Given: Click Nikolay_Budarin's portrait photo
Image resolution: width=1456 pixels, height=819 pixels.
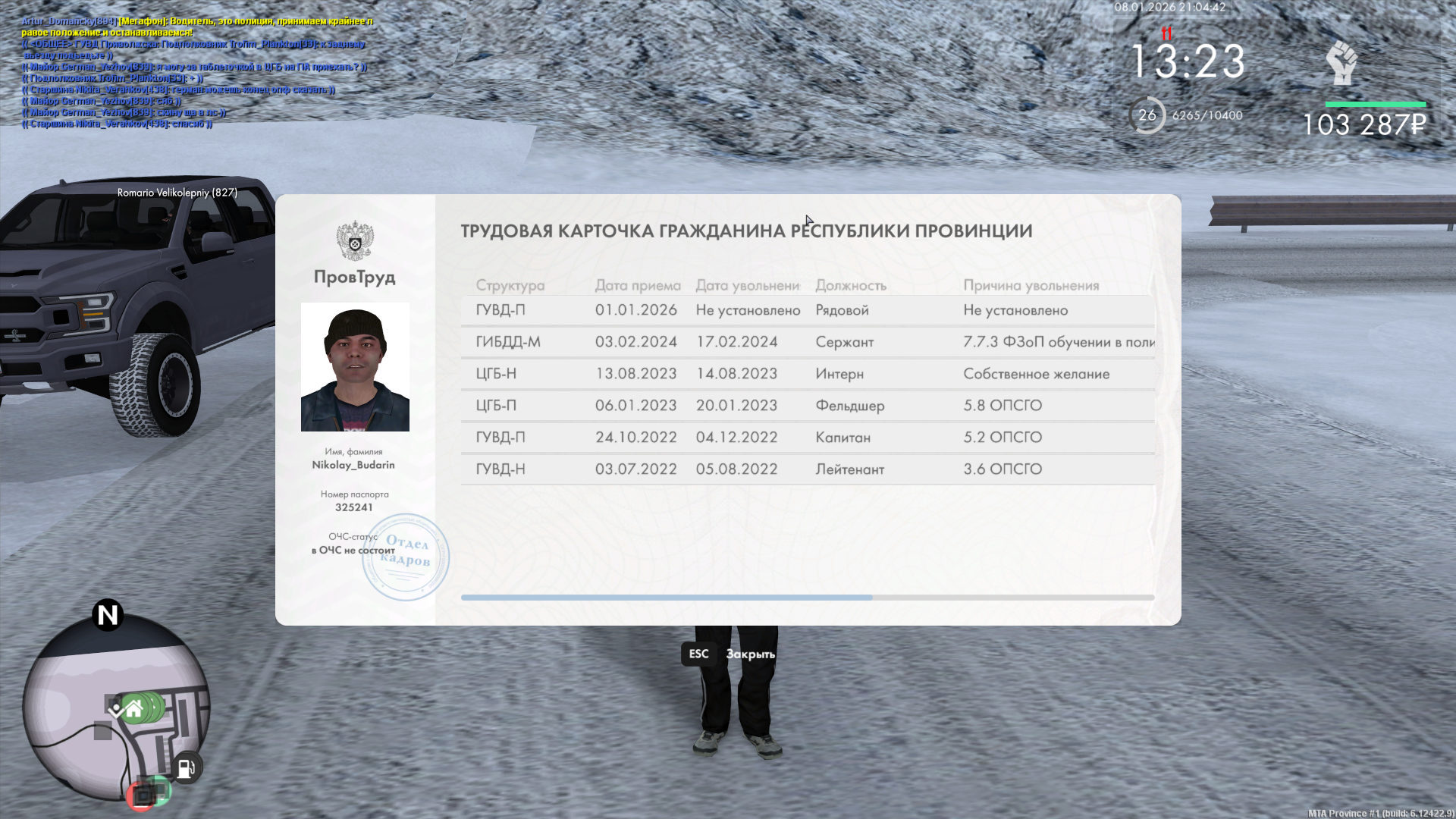Looking at the screenshot, I should tap(355, 367).
